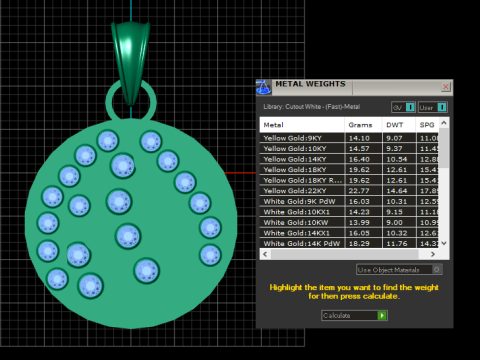Close the Metal Weights panel
Screen dimensions: 480x360
tap(446, 87)
